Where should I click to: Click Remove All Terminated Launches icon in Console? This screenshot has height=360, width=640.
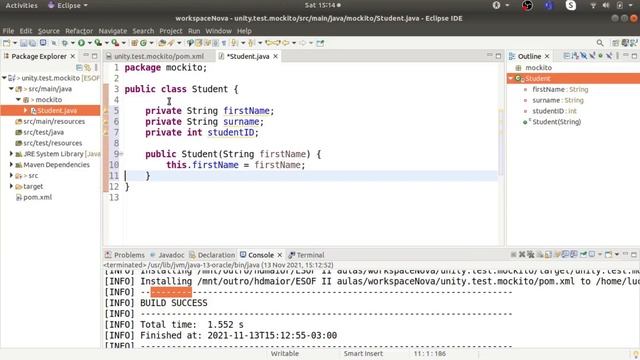point(531,255)
